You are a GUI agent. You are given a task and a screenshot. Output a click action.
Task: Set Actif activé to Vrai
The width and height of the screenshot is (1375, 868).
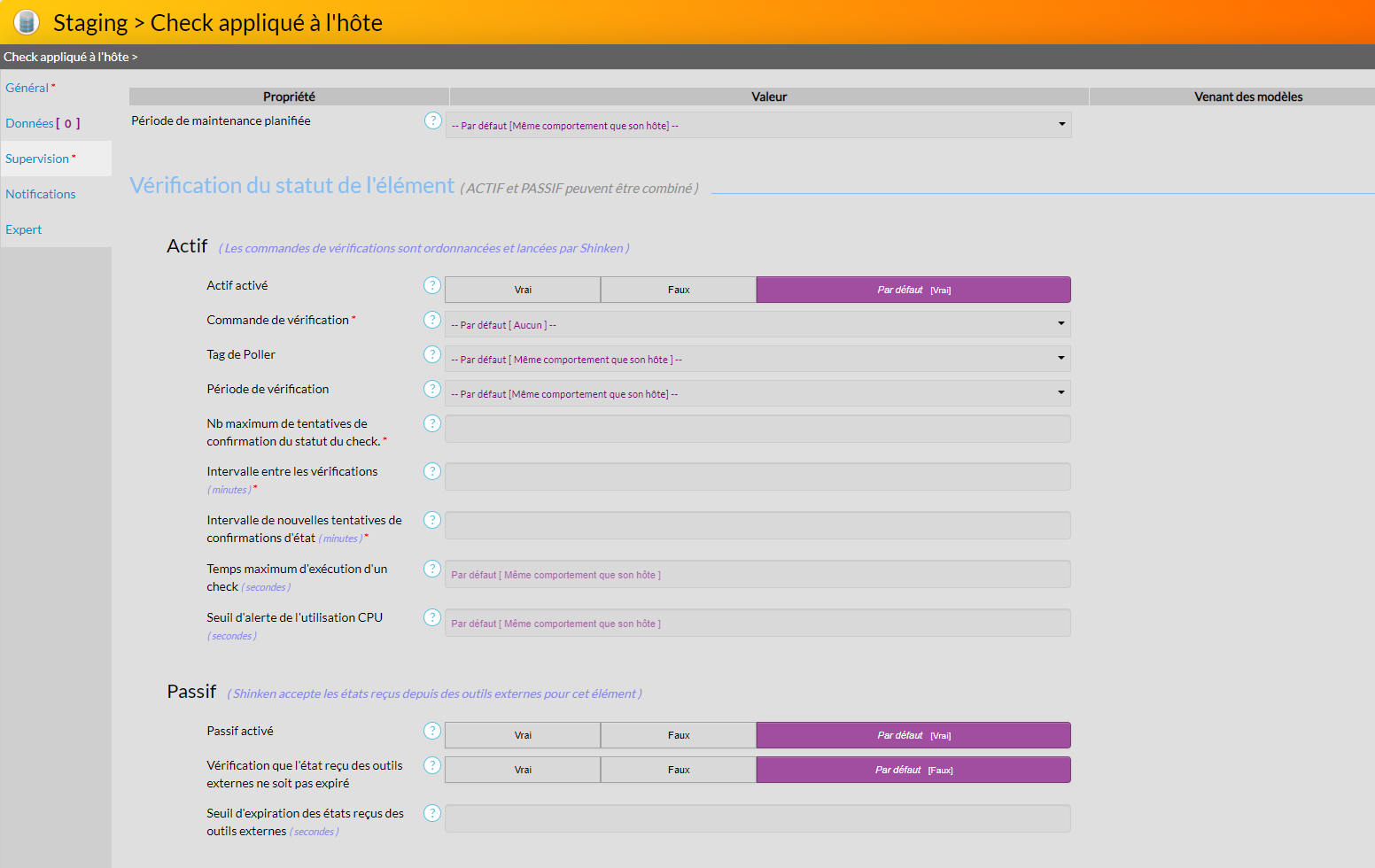(523, 290)
